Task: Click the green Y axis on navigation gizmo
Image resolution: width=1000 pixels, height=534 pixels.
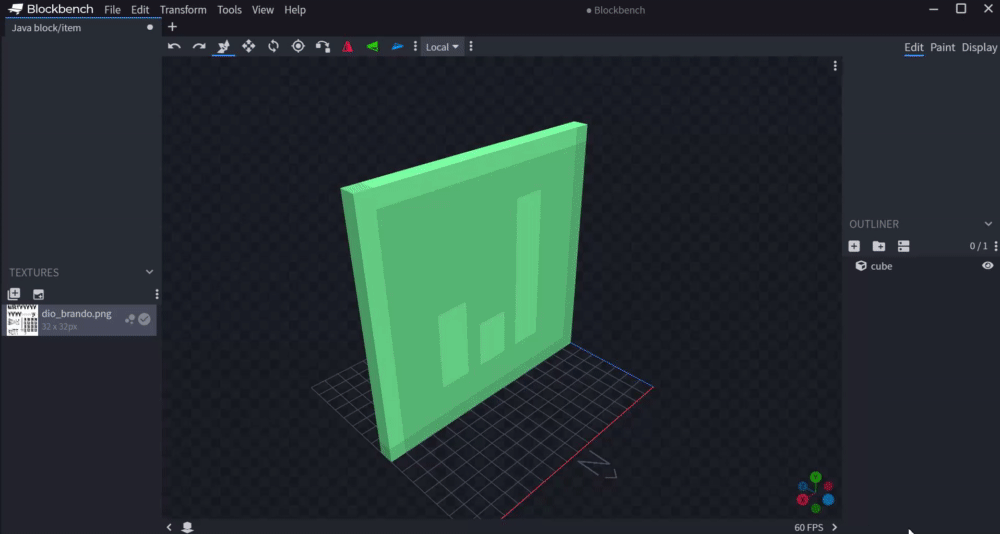Action: click(816, 477)
